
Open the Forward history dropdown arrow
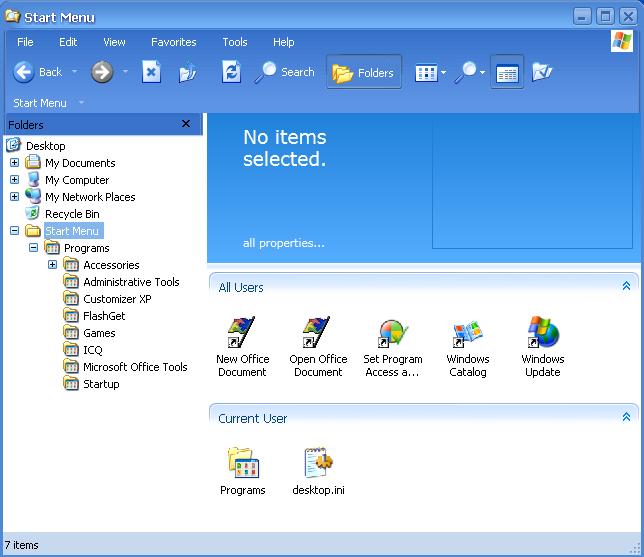point(125,71)
